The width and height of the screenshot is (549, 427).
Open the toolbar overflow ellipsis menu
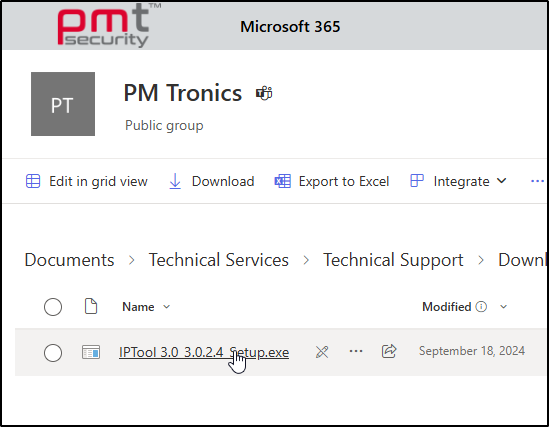(x=537, y=181)
